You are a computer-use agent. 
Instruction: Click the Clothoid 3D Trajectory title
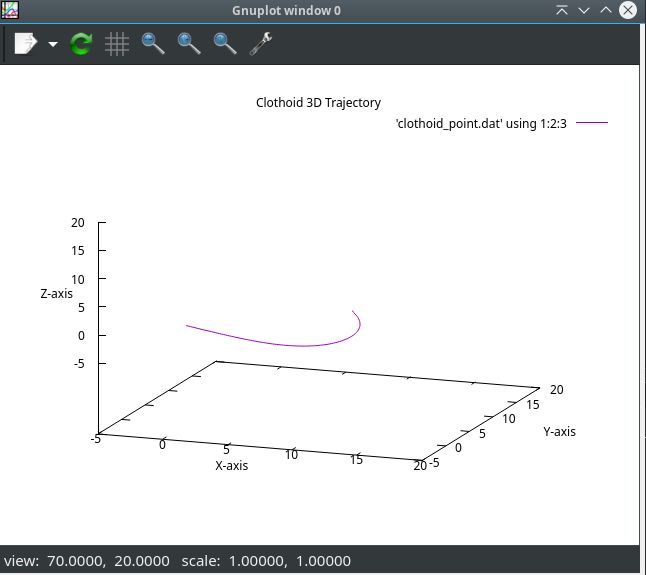pyautogui.click(x=318, y=103)
